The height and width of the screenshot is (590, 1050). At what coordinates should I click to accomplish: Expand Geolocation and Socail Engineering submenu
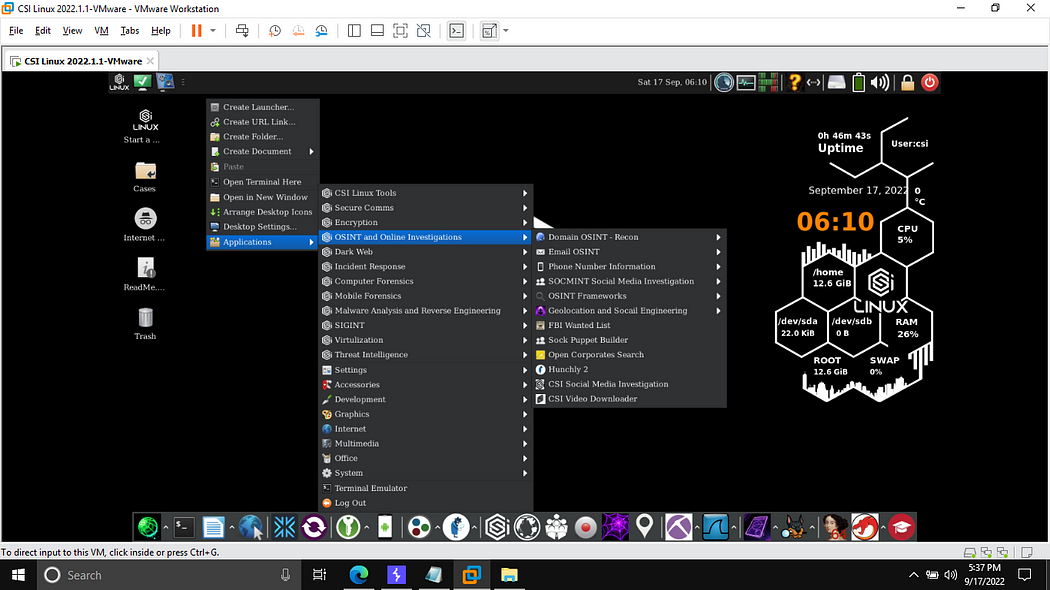pos(629,311)
